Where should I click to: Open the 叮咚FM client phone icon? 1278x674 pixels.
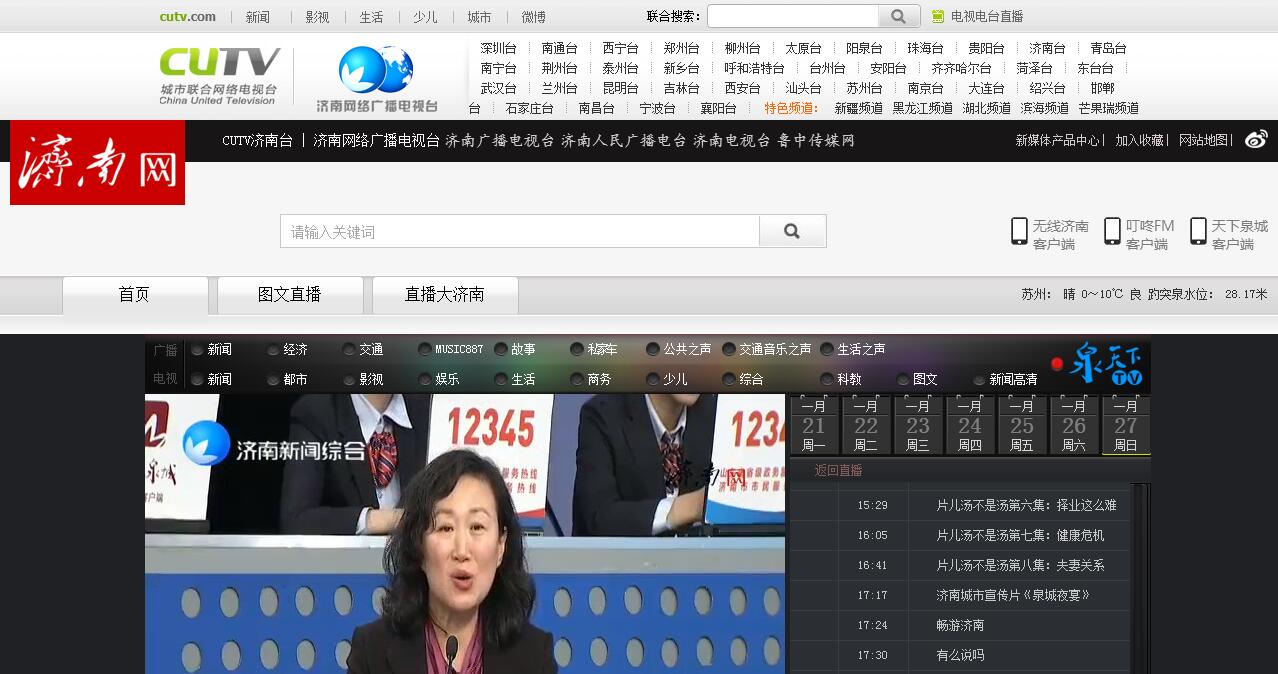pos(1112,232)
